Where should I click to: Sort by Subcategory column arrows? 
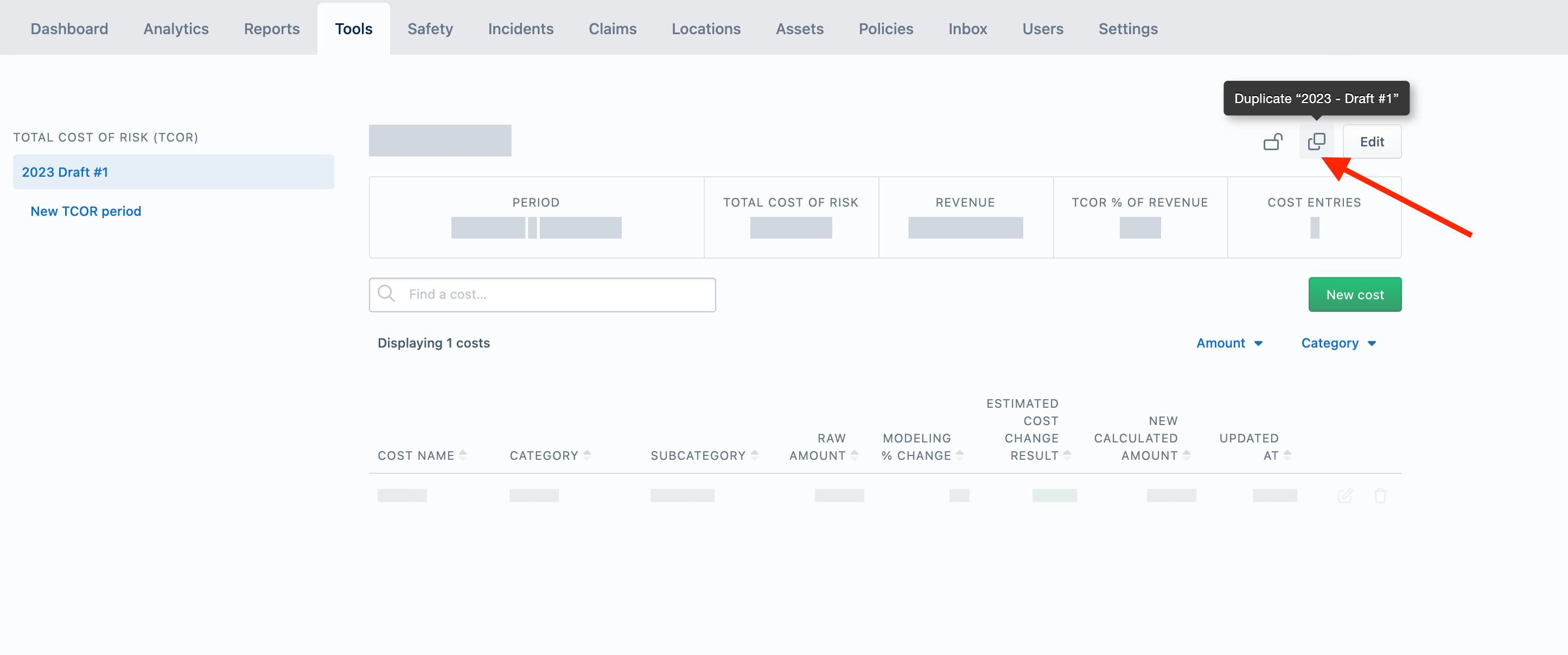[x=754, y=455]
